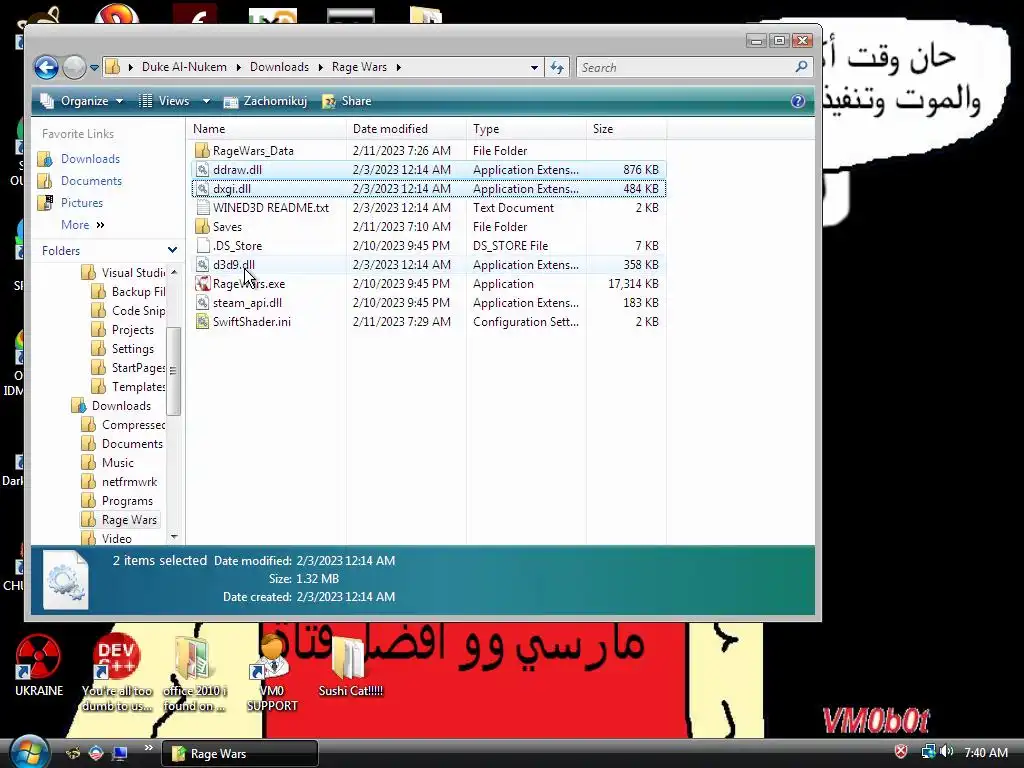This screenshot has height=768, width=1024.
Task: Click the magnifier icon in Search box
Action: pyautogui.click(x=801, y=67)
